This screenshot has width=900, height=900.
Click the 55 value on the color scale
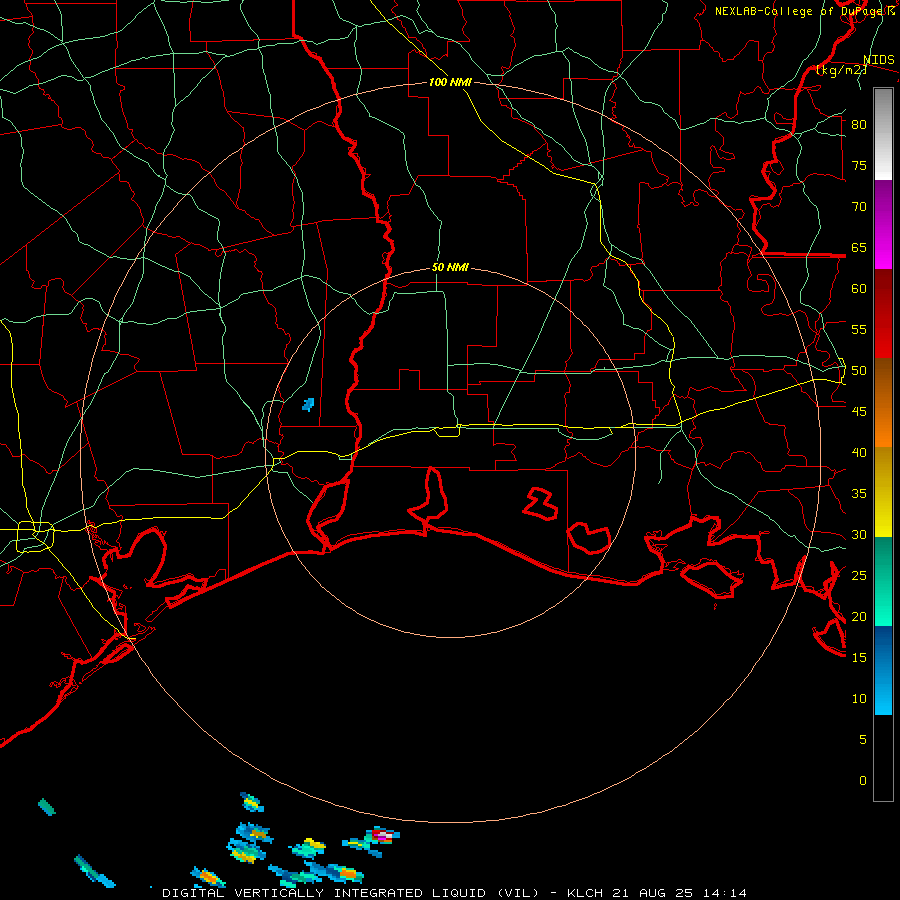point(859,330)
